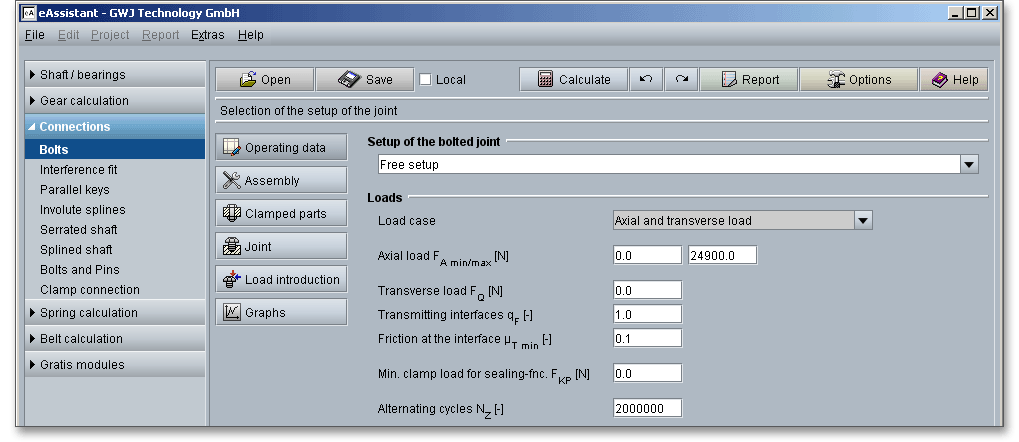Image resolution: width=1019 pixels, height=442 pixels.
Task: Click the Open folder toolbar button
Action: tap(265, 80)
